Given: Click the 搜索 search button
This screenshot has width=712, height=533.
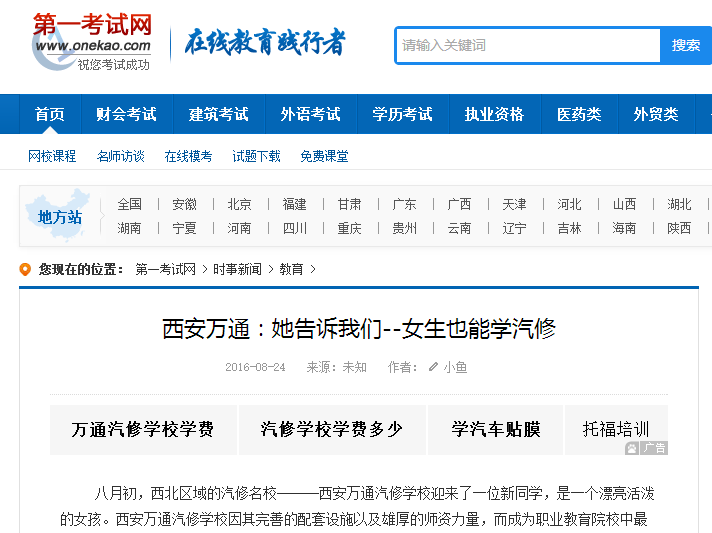Looking at the screenshot, I should (686, 45).
